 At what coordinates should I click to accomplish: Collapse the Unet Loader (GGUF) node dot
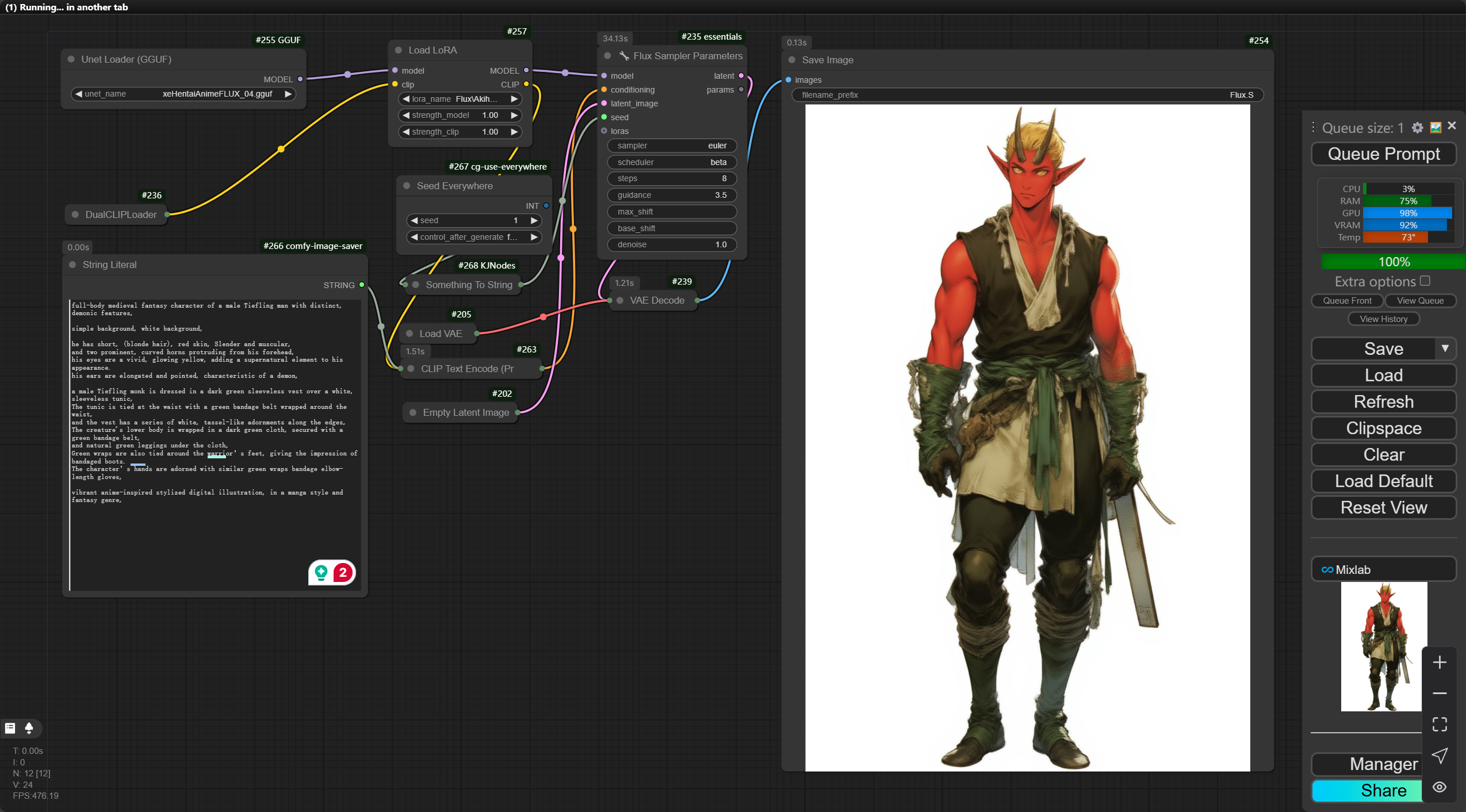pos(71,59)
